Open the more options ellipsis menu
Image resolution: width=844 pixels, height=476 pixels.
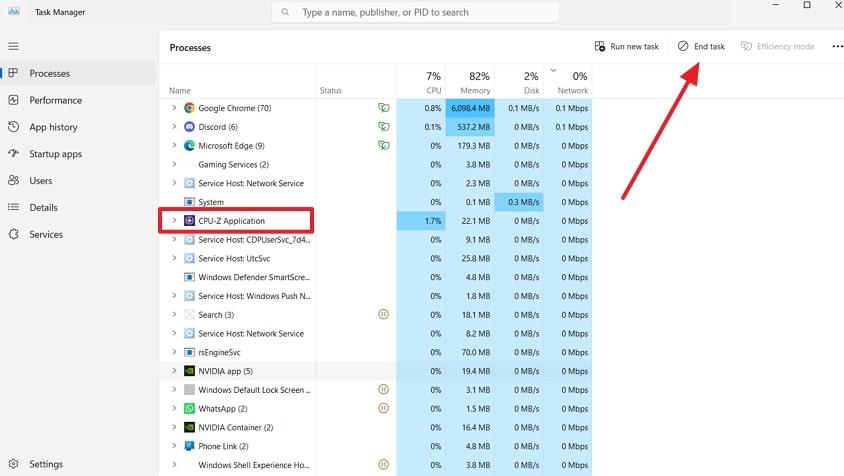(837, 46)
